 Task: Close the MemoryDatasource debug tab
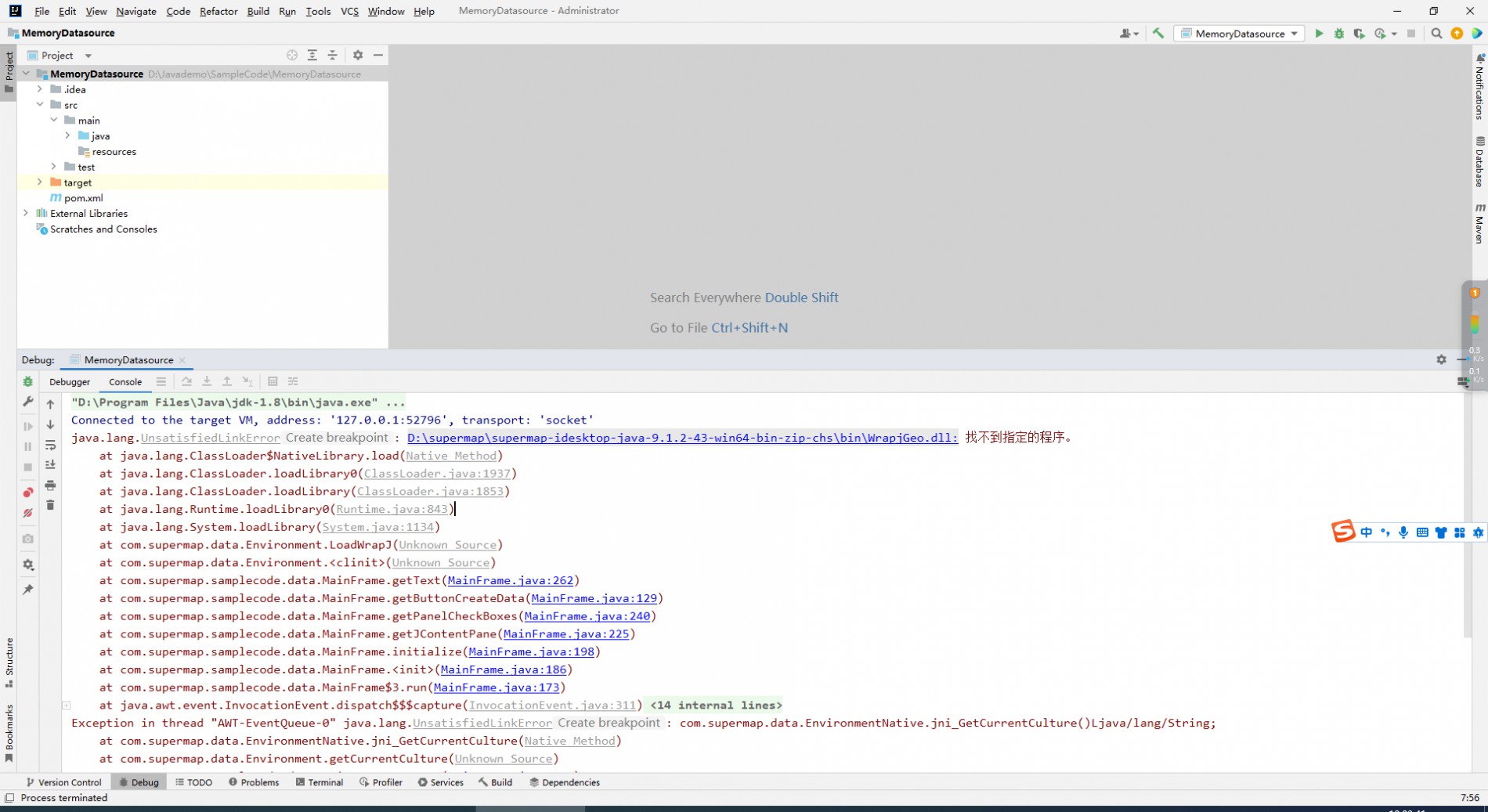click(182, 360)
